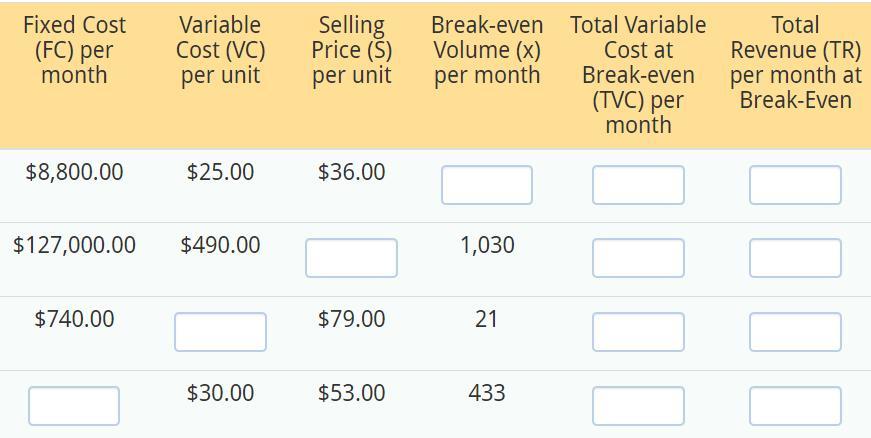Click the Total Revenue (TR) column header
Image resolution: width=871 pixels, height=438 pixels.
(795, 62)
